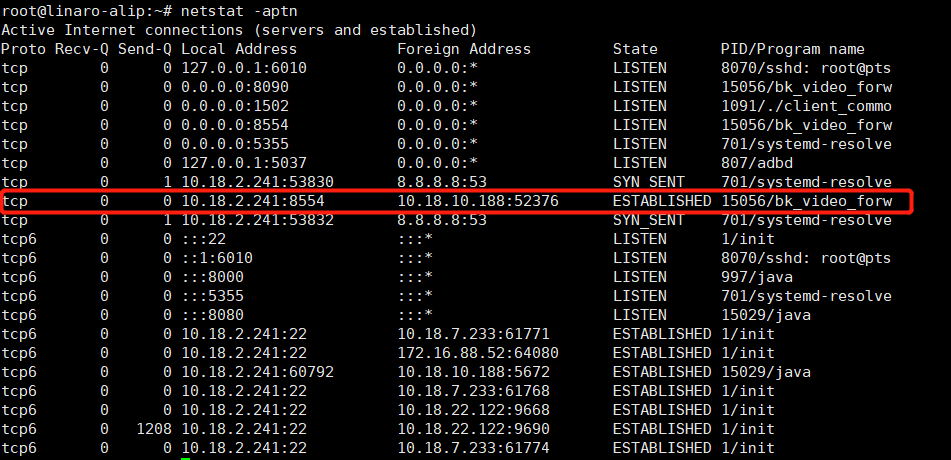Click the 'Local Address' column header
The height and width of the screenshot is (460, 951).
click(x=239, y=49)
